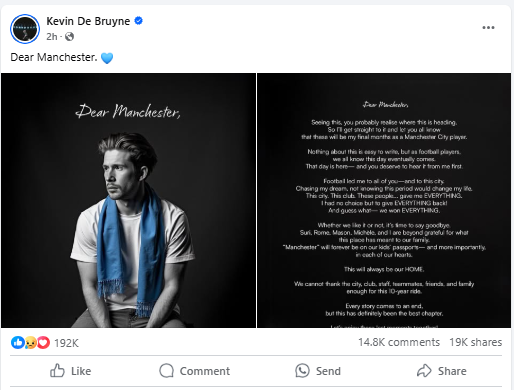Click the speech bubble Comment icon

coord(166,371)
